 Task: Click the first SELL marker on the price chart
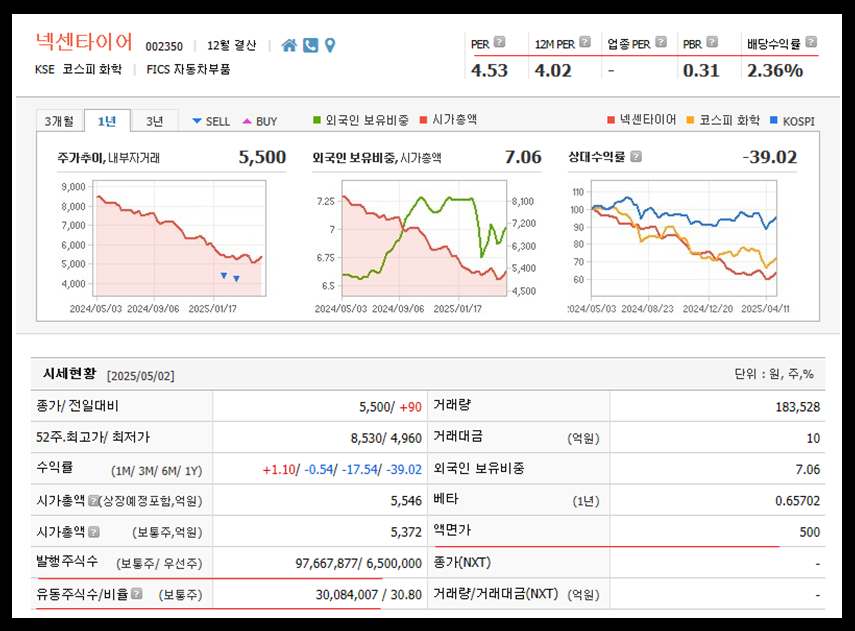tap(224, 275)
